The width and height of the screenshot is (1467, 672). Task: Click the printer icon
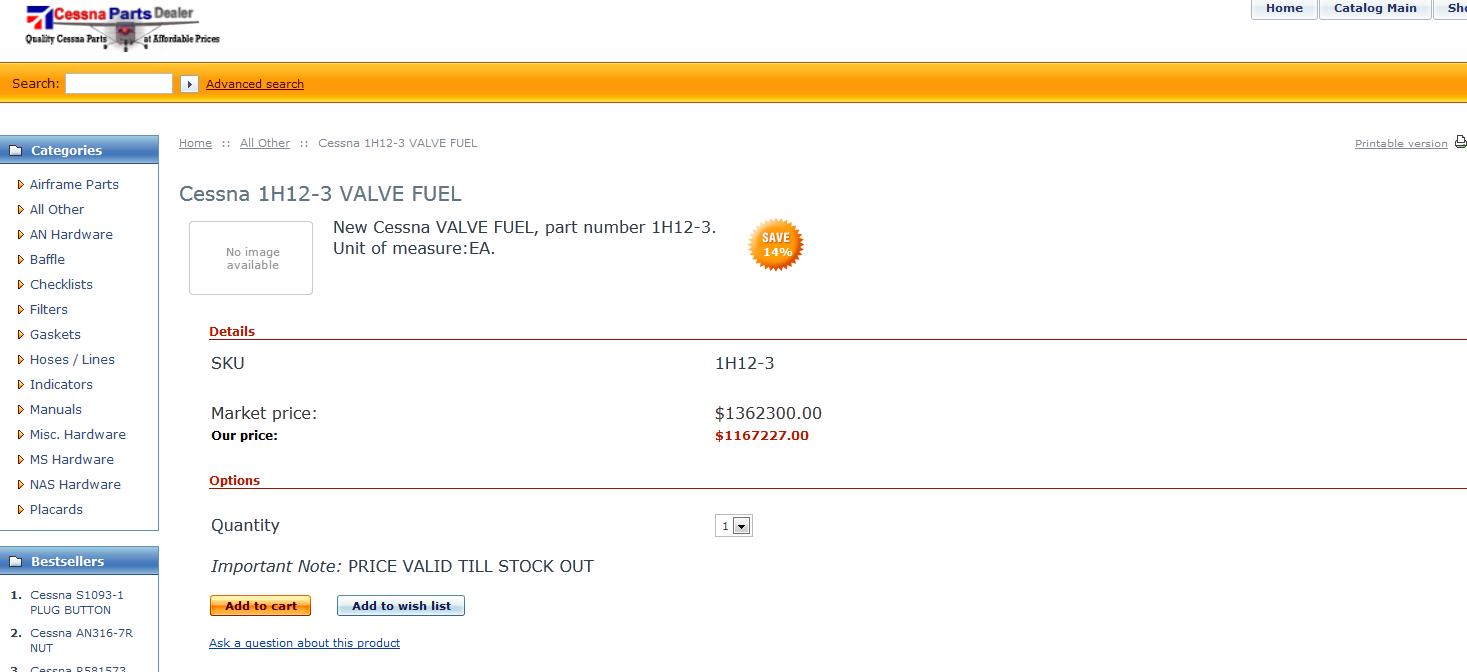tap(1460, 143)
